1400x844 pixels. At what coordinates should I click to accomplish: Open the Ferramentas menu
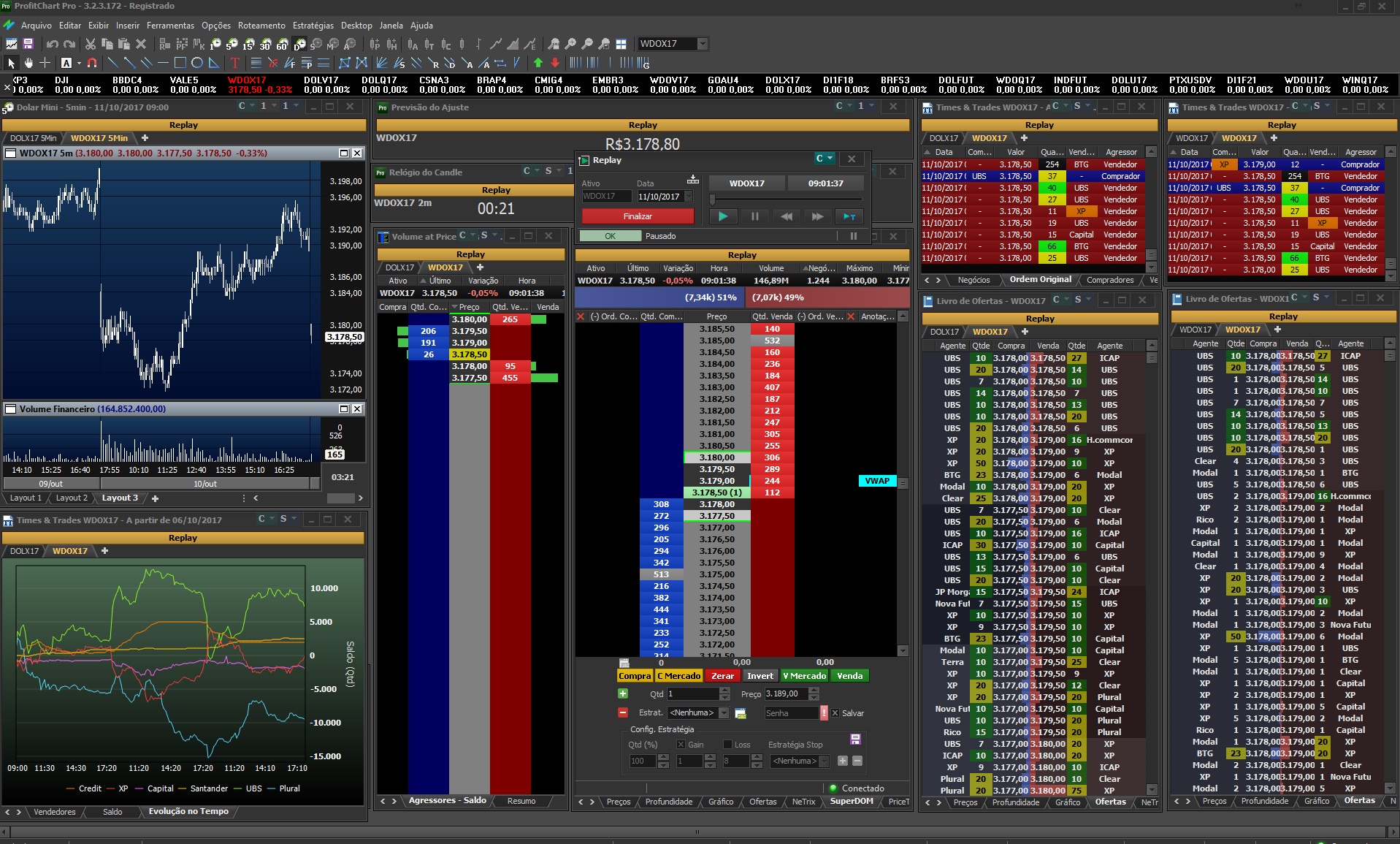coord(170,26)
